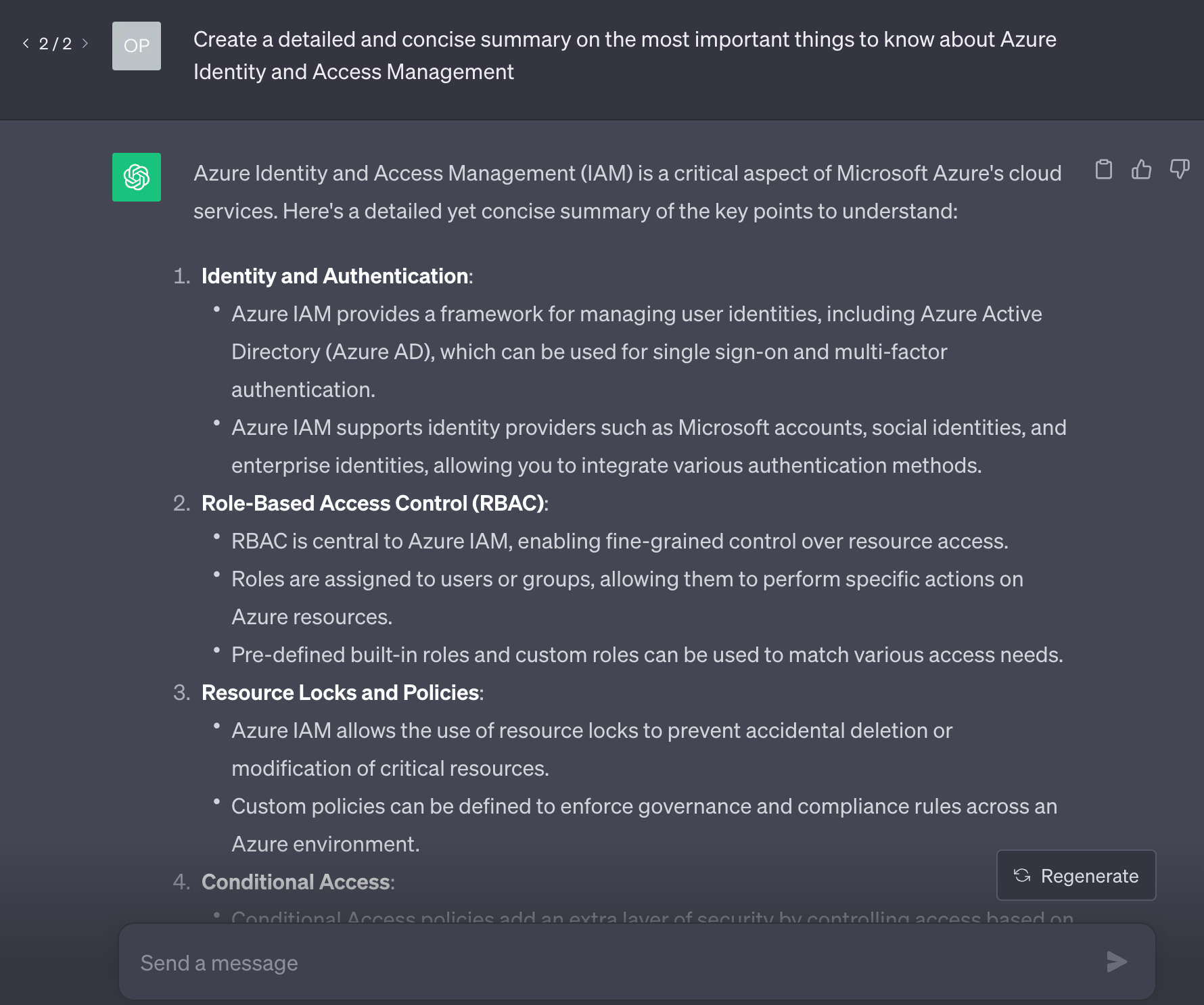This screenshot has height=1005, width=1204.
Task: Click the Role-Based Access Control (RBAC) heading
Action: pyautogui.click(x=373, y=503)
